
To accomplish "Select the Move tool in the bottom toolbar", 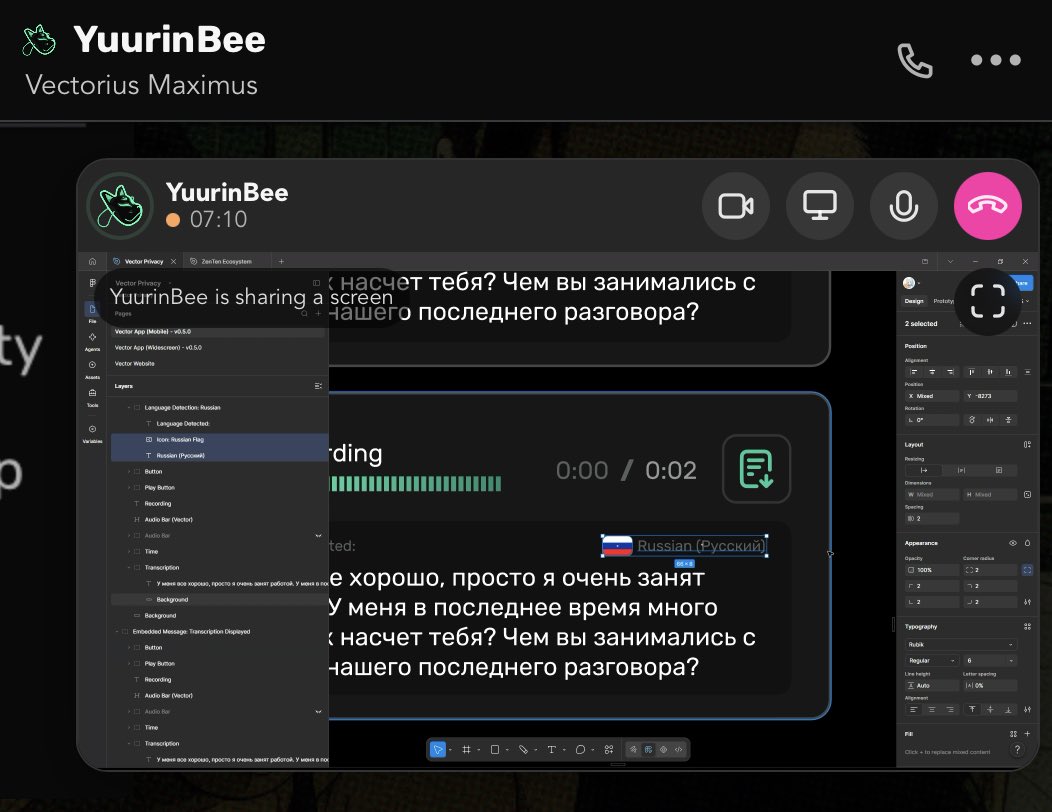I will click(x=437, y=750).
